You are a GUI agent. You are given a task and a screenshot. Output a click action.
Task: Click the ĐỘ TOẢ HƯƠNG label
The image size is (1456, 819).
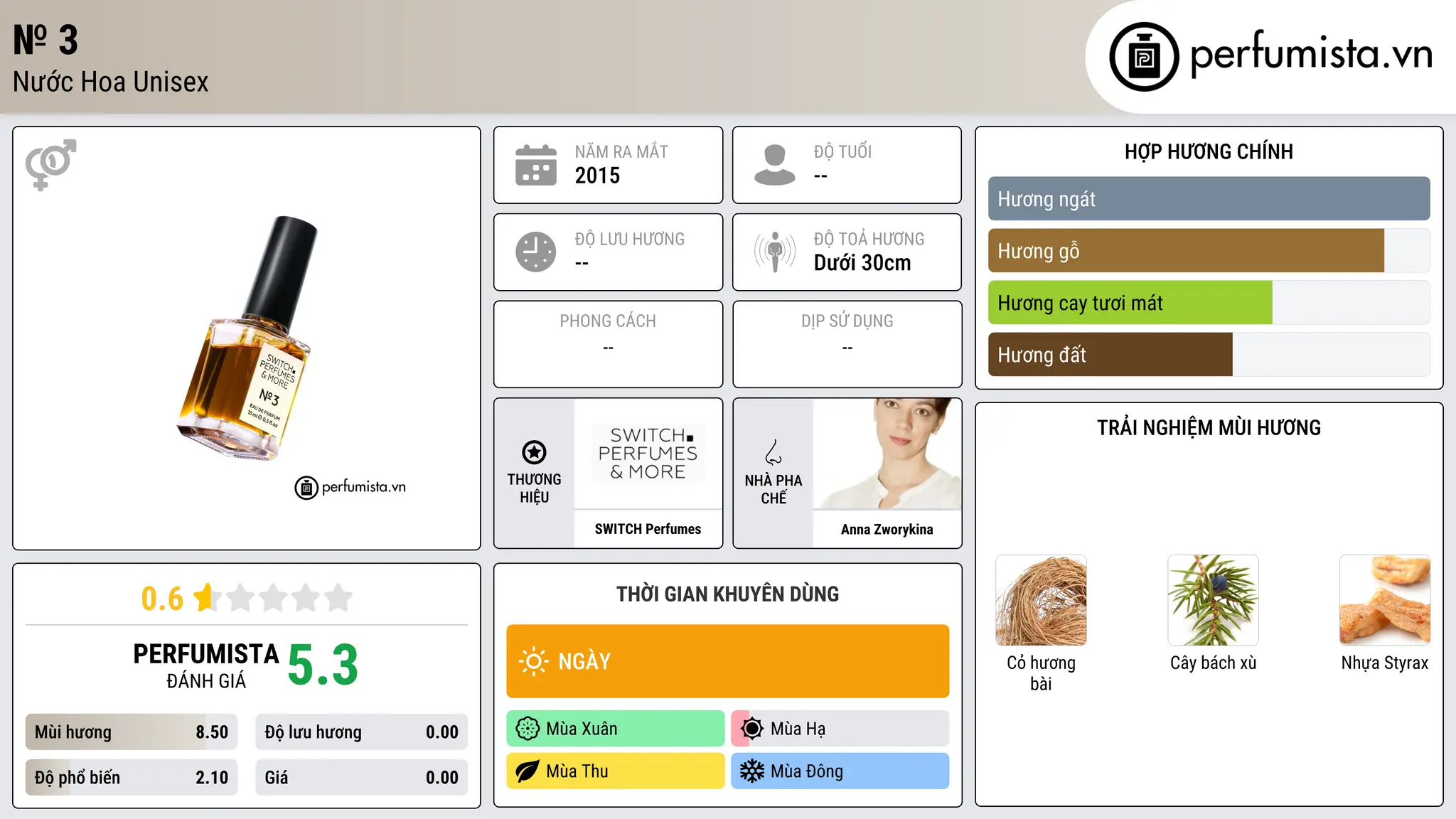869,239
